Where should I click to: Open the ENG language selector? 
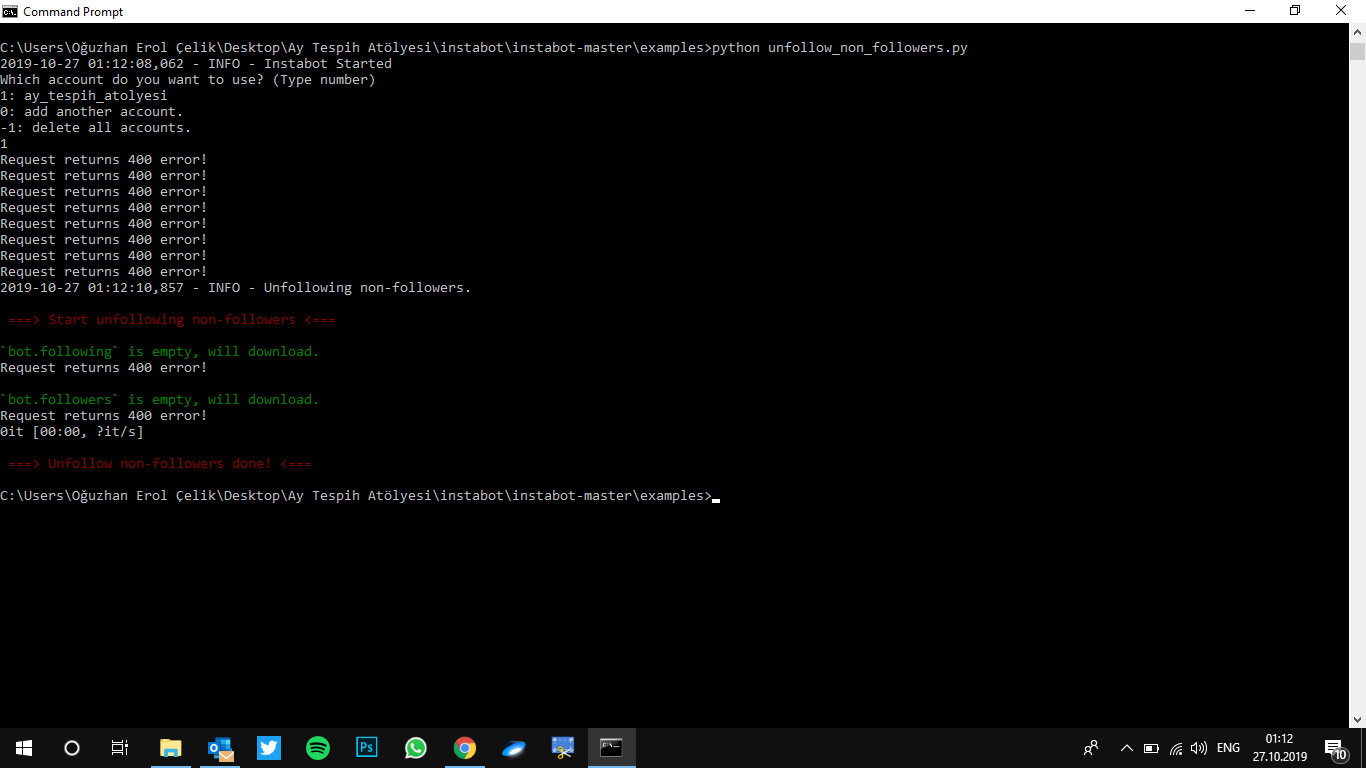pos(1228,747)
